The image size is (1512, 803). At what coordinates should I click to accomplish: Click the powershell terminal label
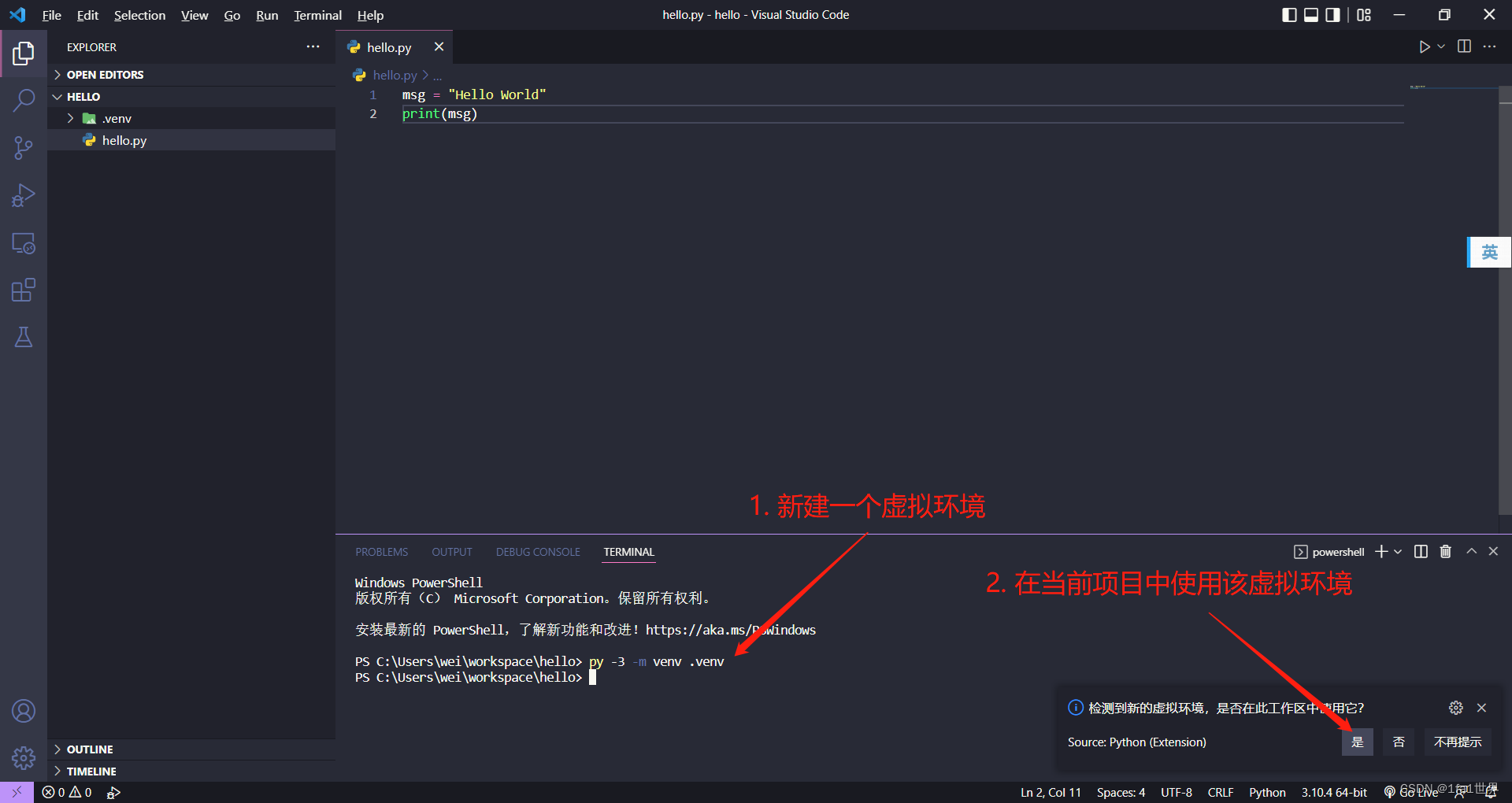(1329, 552)
